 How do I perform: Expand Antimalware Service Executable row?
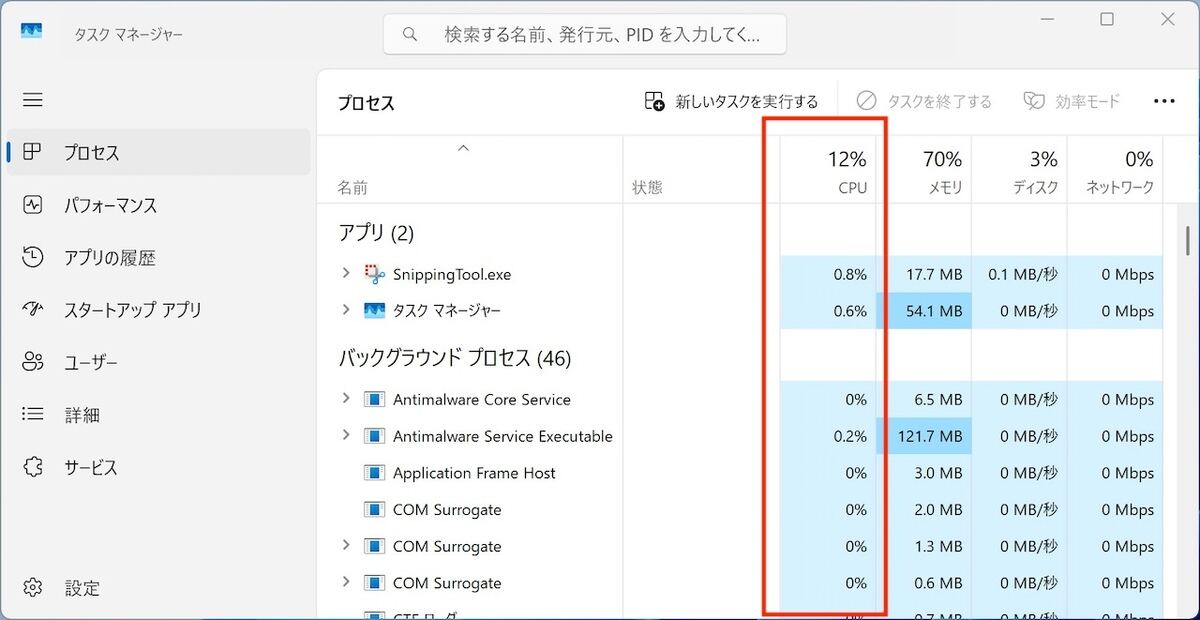346,435
